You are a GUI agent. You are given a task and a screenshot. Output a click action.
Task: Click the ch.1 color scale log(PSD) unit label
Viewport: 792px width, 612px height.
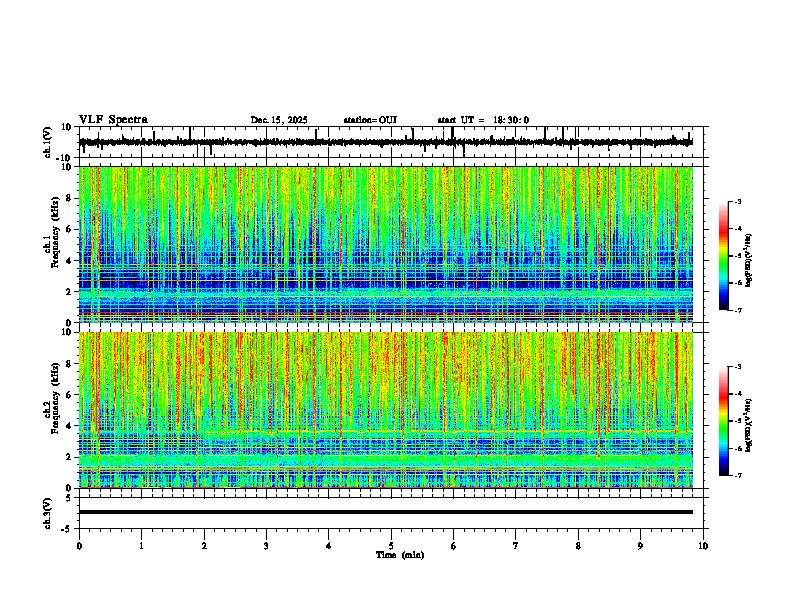pos(749,261)
